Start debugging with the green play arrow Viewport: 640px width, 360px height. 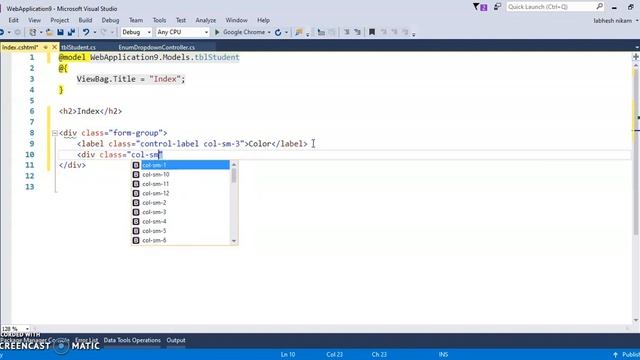(217, 32)
